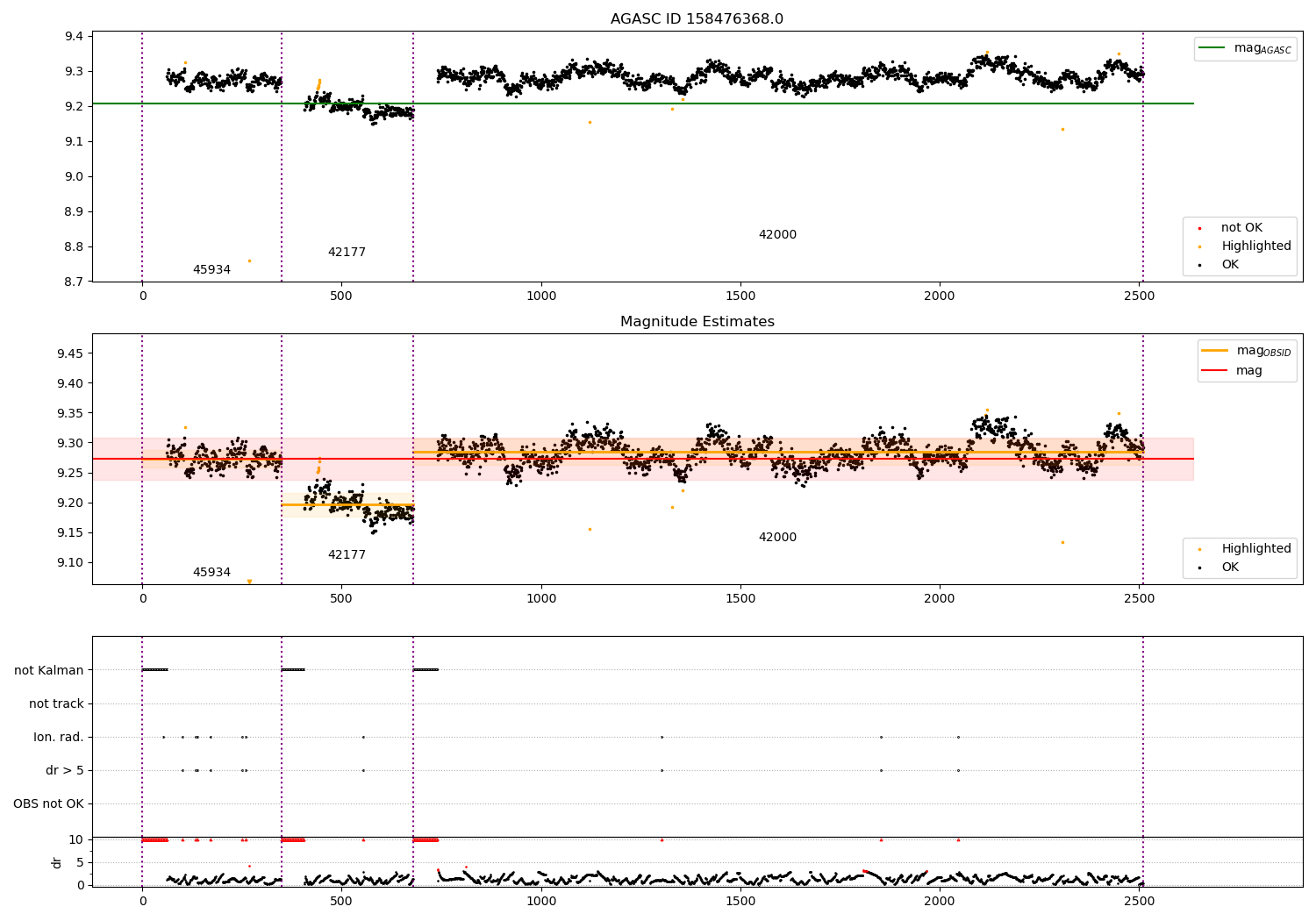This screenshot has height=921, width=1316.
Task: Click obsid label 45934 in the AGASC plot
Action: (211, 270)
